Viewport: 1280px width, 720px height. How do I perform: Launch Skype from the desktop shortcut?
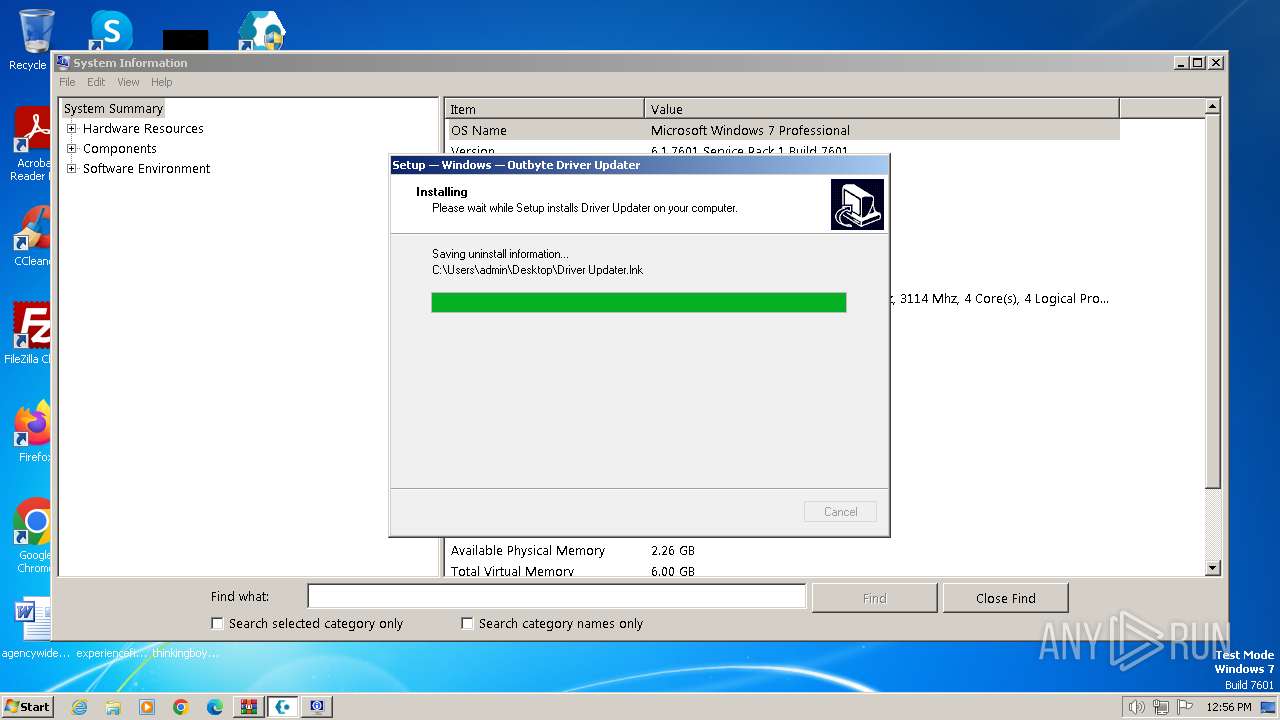point(111,30)
